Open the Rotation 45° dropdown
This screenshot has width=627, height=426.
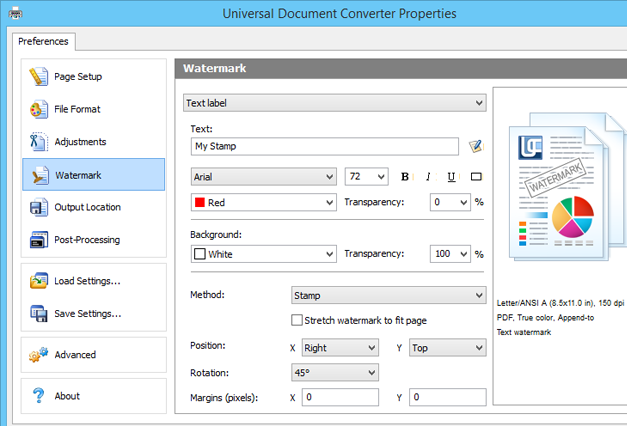[x=335, y=372]
